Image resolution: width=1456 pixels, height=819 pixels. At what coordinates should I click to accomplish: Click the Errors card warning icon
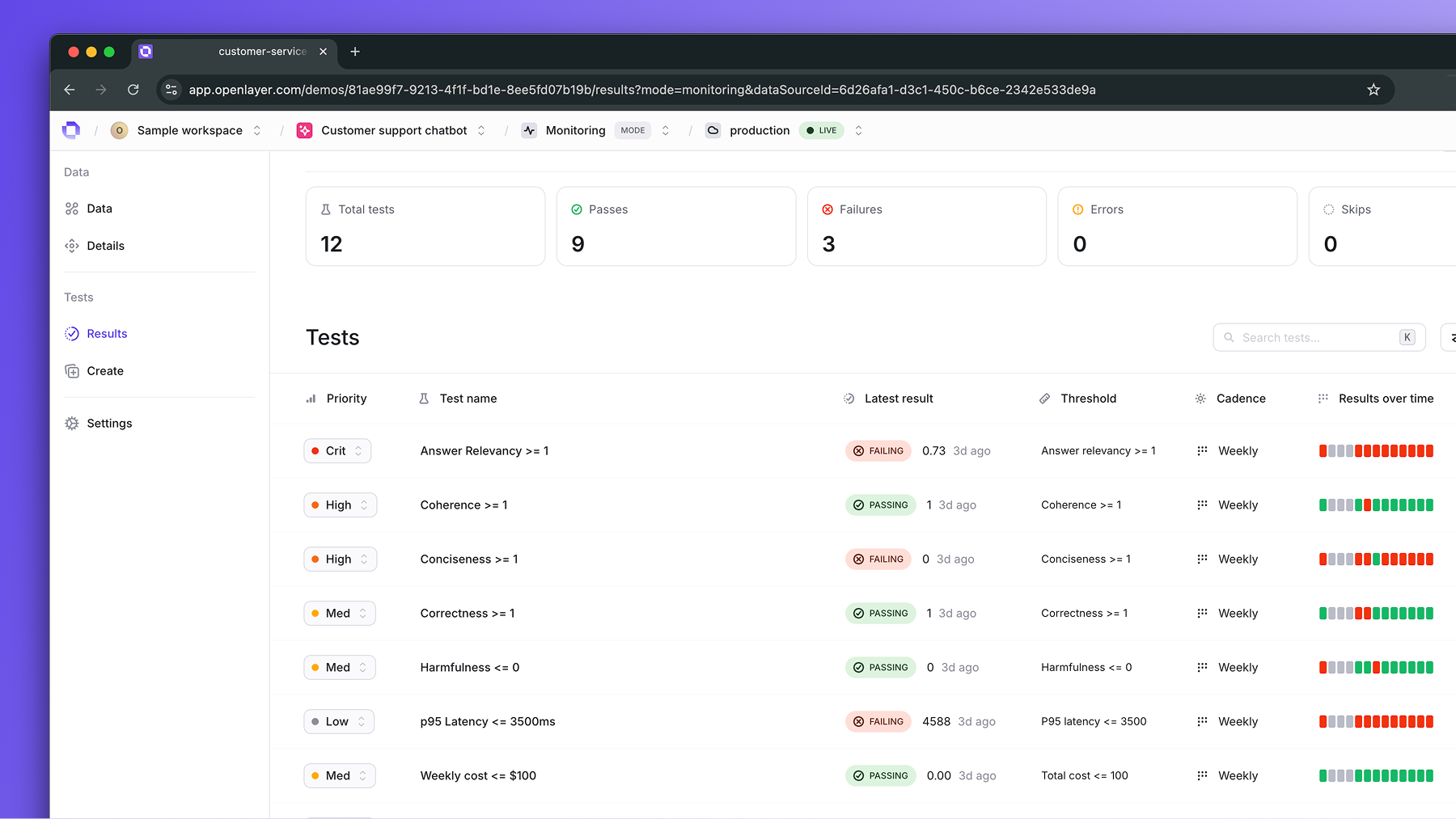point(1078,209)
